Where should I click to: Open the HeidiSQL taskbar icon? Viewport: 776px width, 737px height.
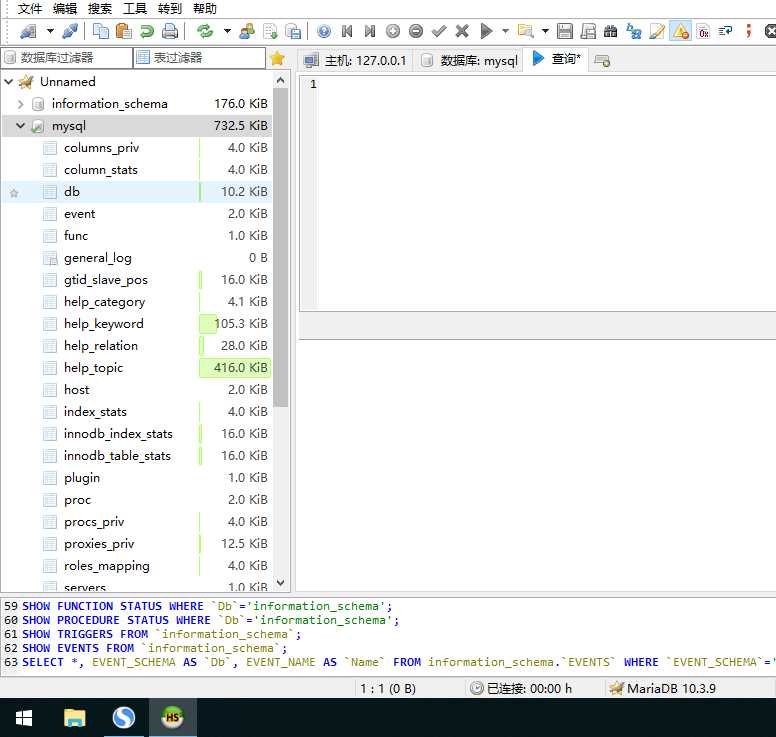point(172,718)
